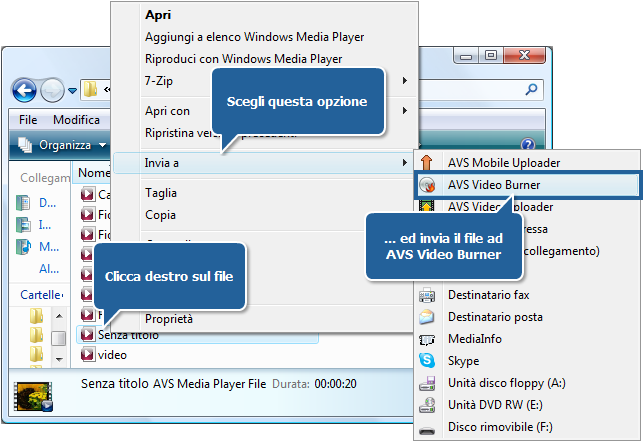644x442 pixels.
Task: Toggle the Cartelle folders pane
Action: point(41,295)
